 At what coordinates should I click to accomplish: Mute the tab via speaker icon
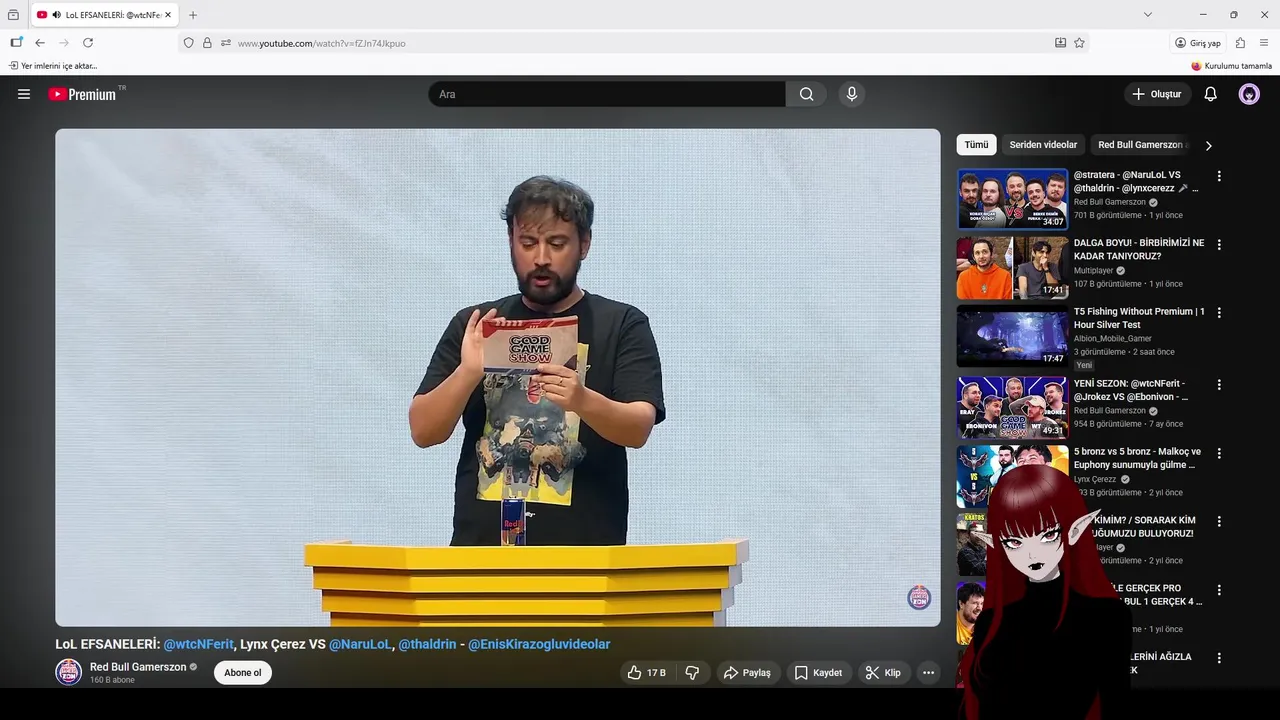[57, 15]
